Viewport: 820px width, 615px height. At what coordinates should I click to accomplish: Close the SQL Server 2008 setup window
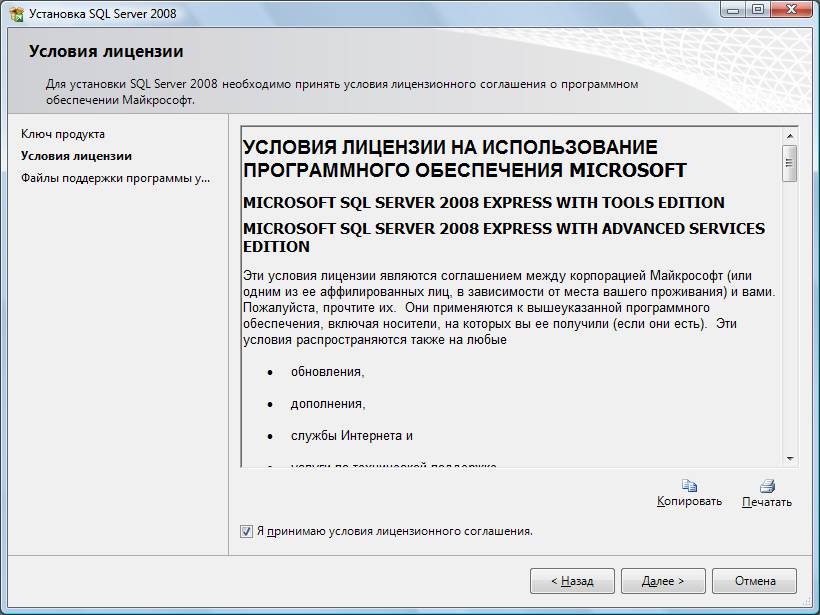pos(790,10)
